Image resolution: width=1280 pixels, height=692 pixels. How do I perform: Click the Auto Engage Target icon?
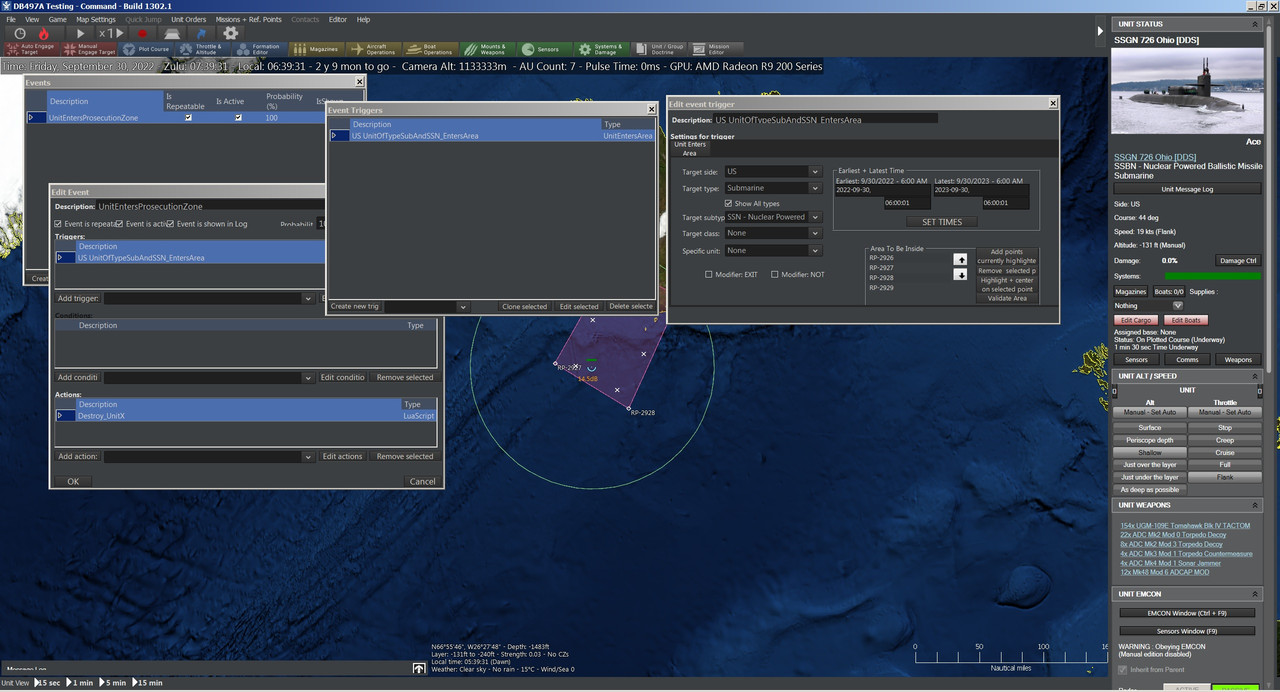pyautogui.click(x=31, y=49)
